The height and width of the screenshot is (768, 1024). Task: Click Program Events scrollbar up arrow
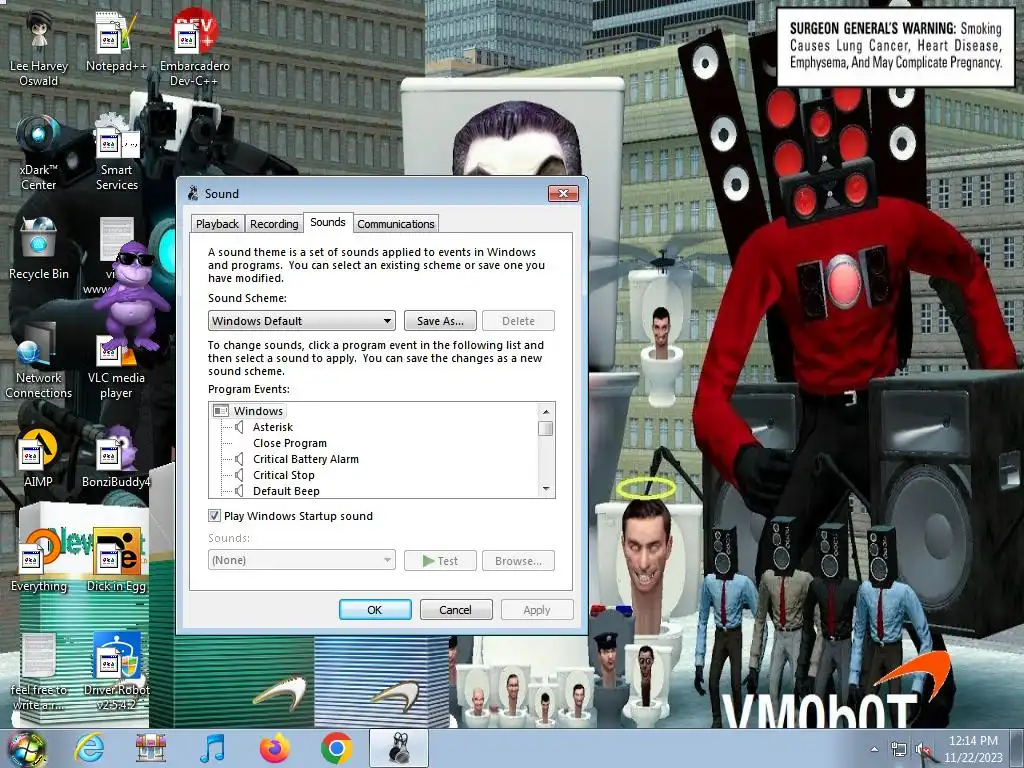coord(545,411)
